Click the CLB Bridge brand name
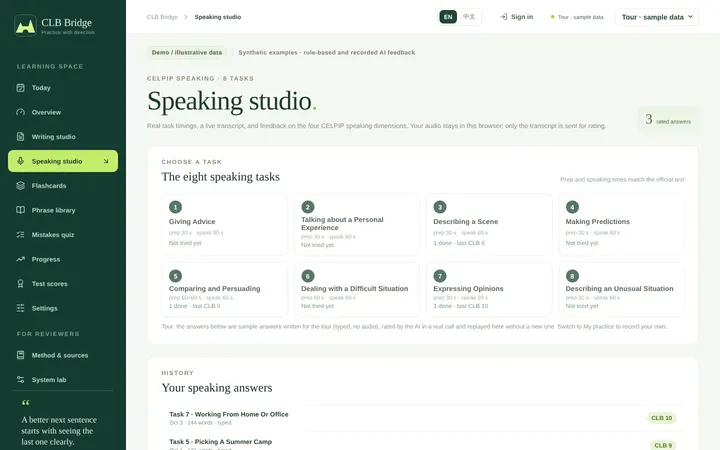The height and width of the screenshot is (450, 720). [67, 22]
